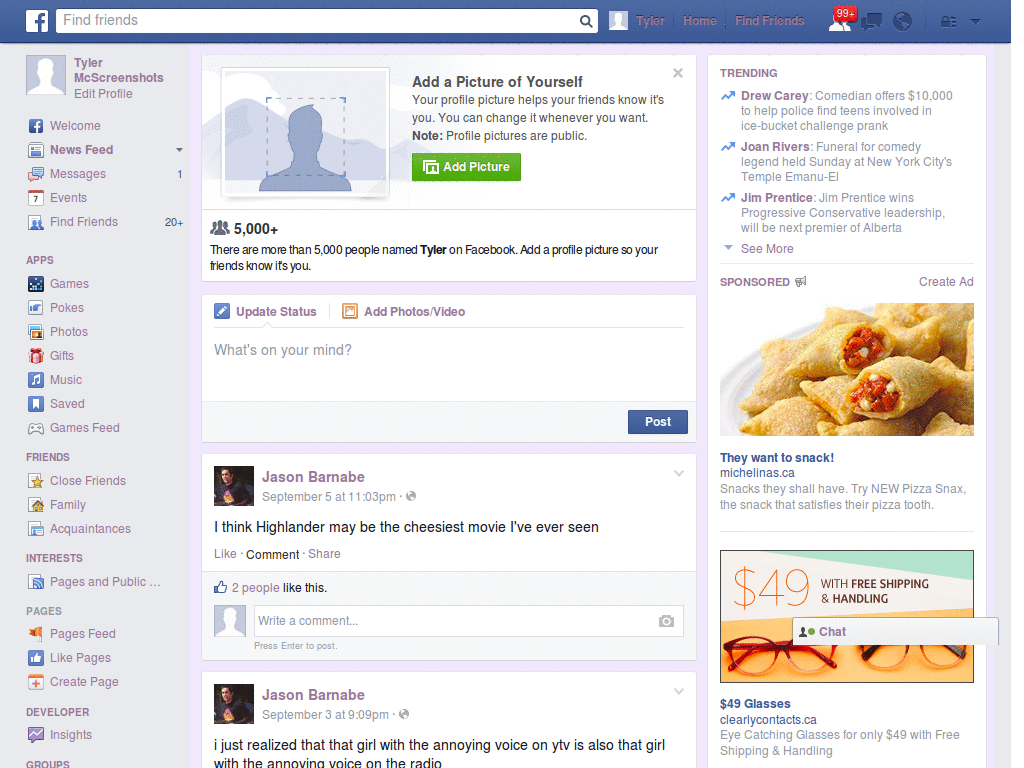Open Find Friends in top bar

click(769, 21)
